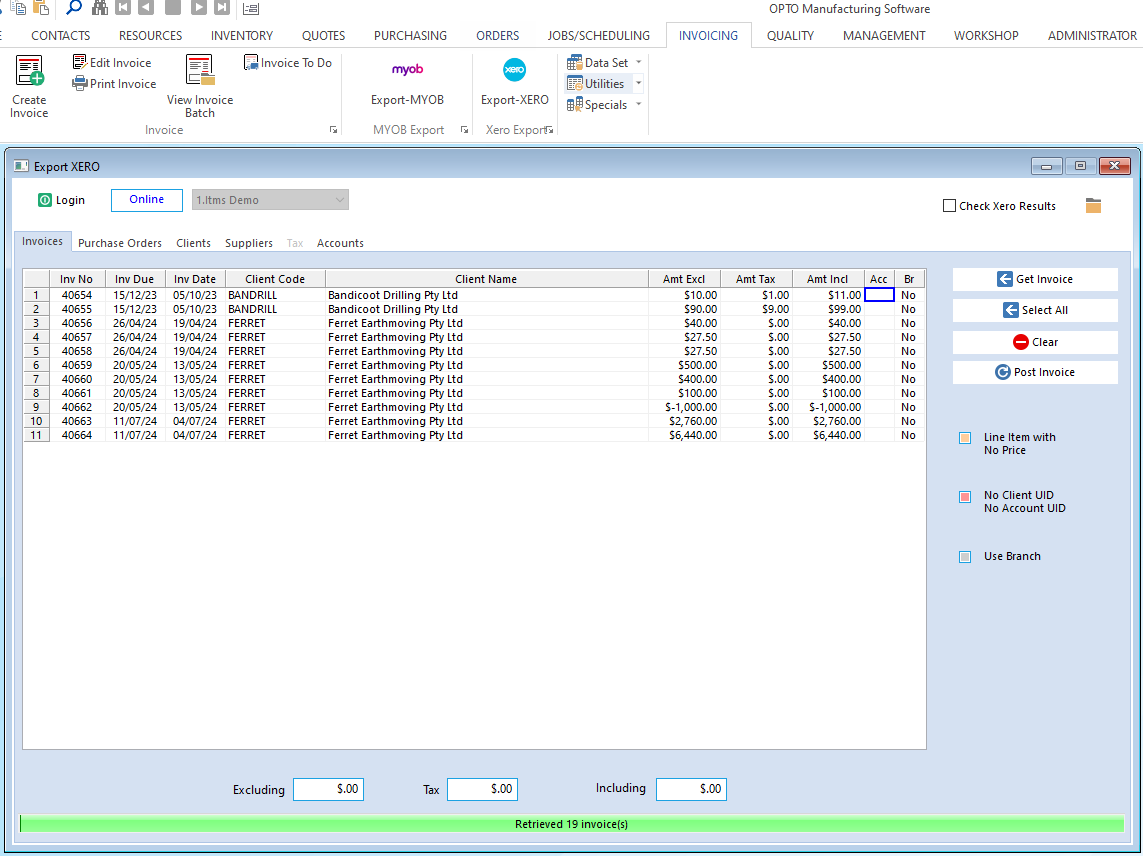
Task: Click the grey stop square icon
Action: (173, 8)
